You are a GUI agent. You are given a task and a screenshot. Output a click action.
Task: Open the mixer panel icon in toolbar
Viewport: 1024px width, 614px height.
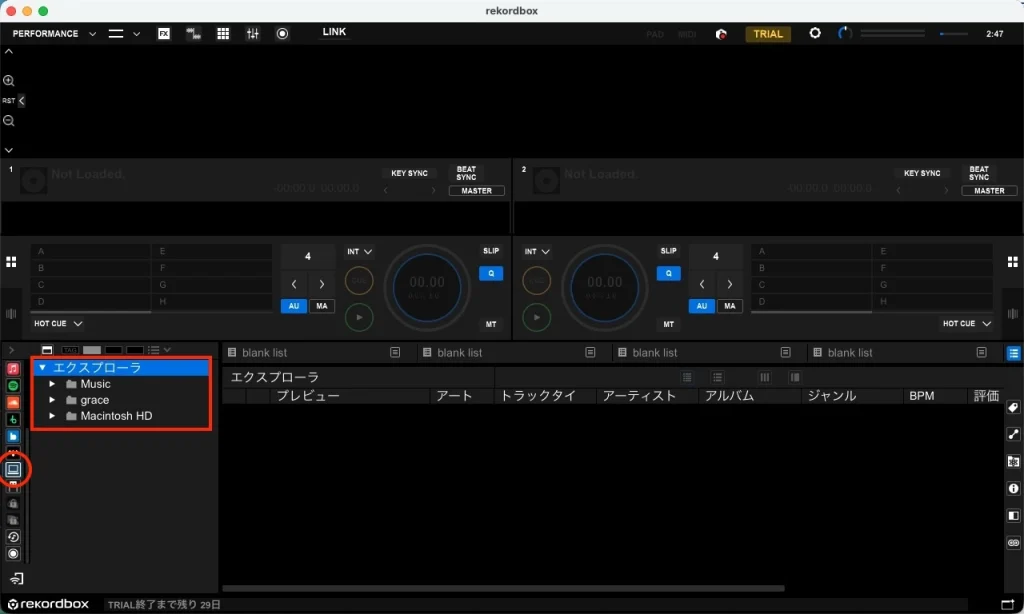253,33
